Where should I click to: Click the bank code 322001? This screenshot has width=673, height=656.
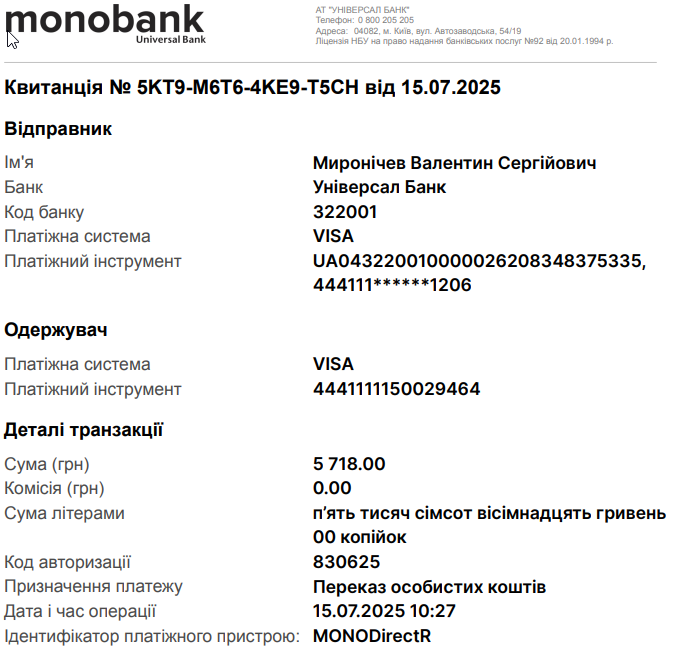345,212
